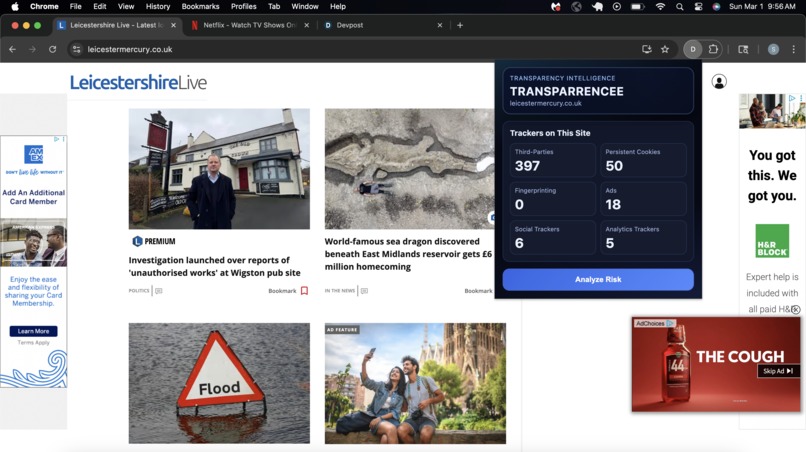806x452 pixels.
Task: Open the Bookmarks menu
Action: (200, 7)
